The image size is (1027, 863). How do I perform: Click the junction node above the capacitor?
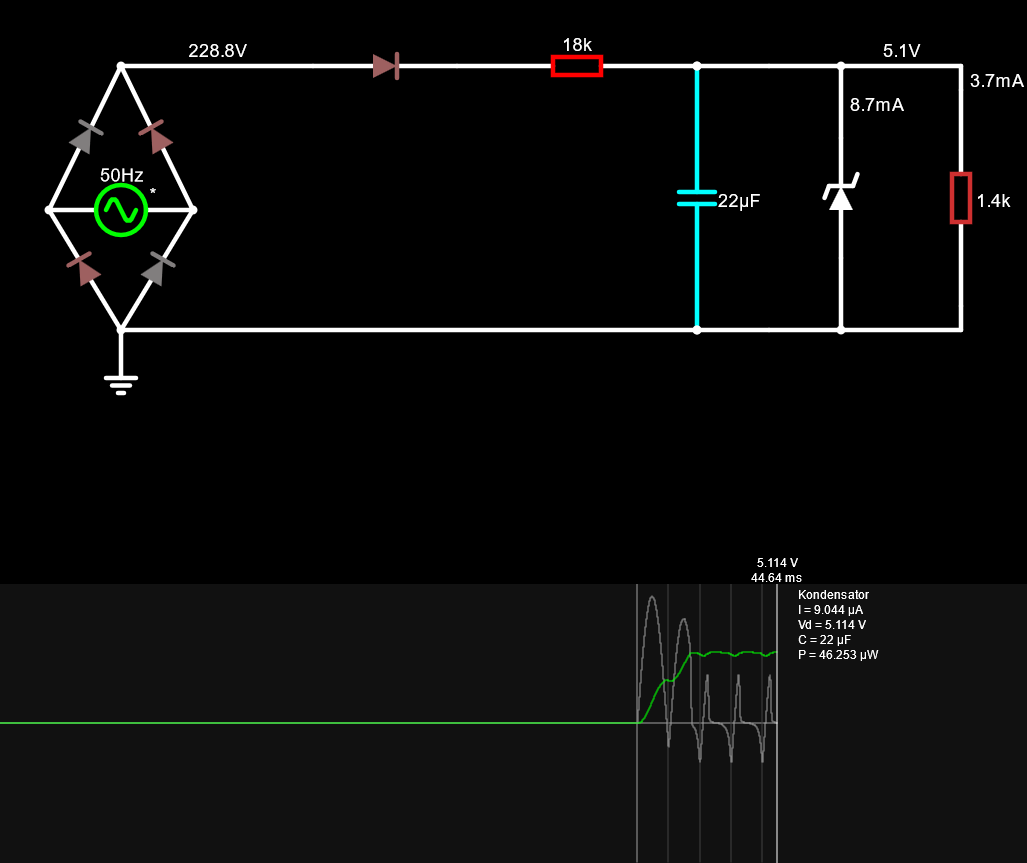tap(697, 66)
